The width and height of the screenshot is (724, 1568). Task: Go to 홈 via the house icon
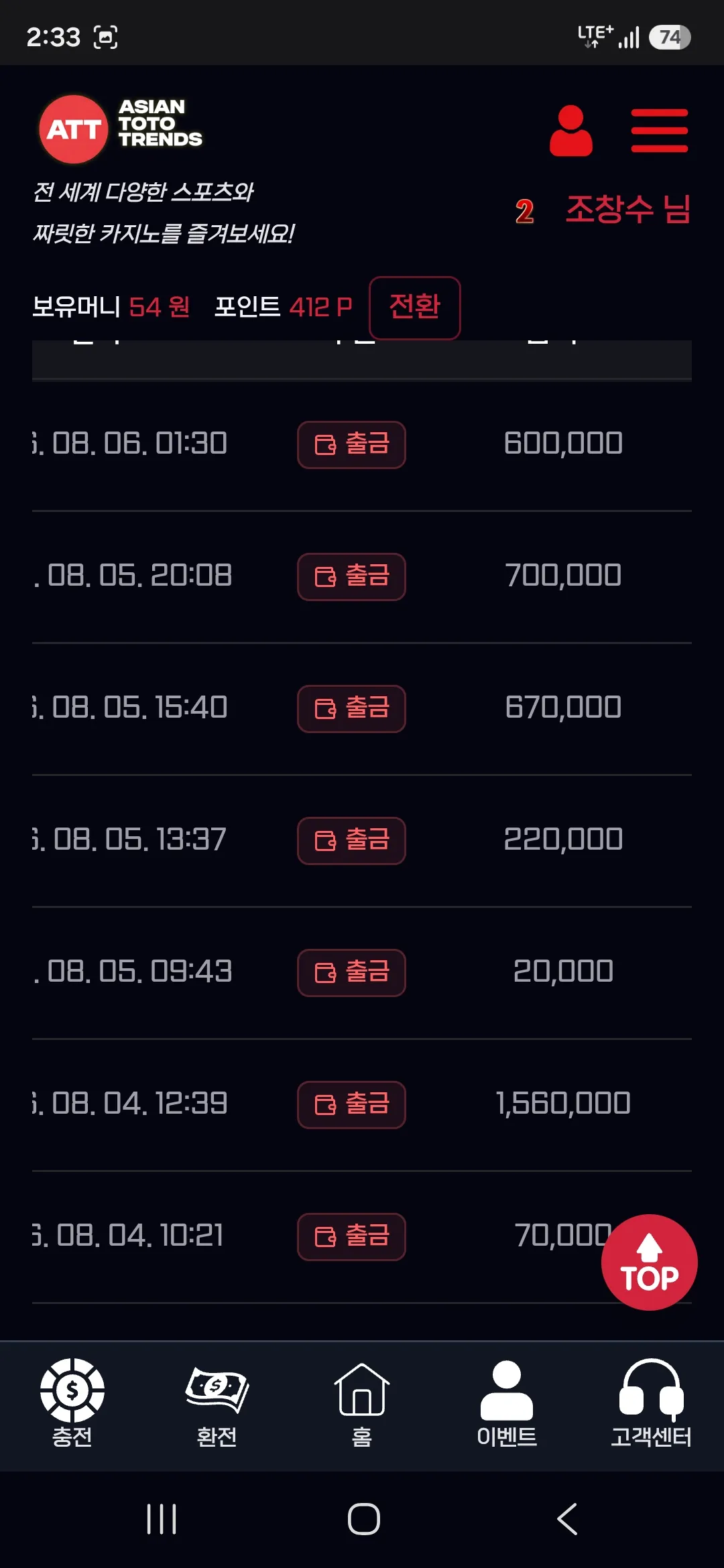coord(362,1404)
